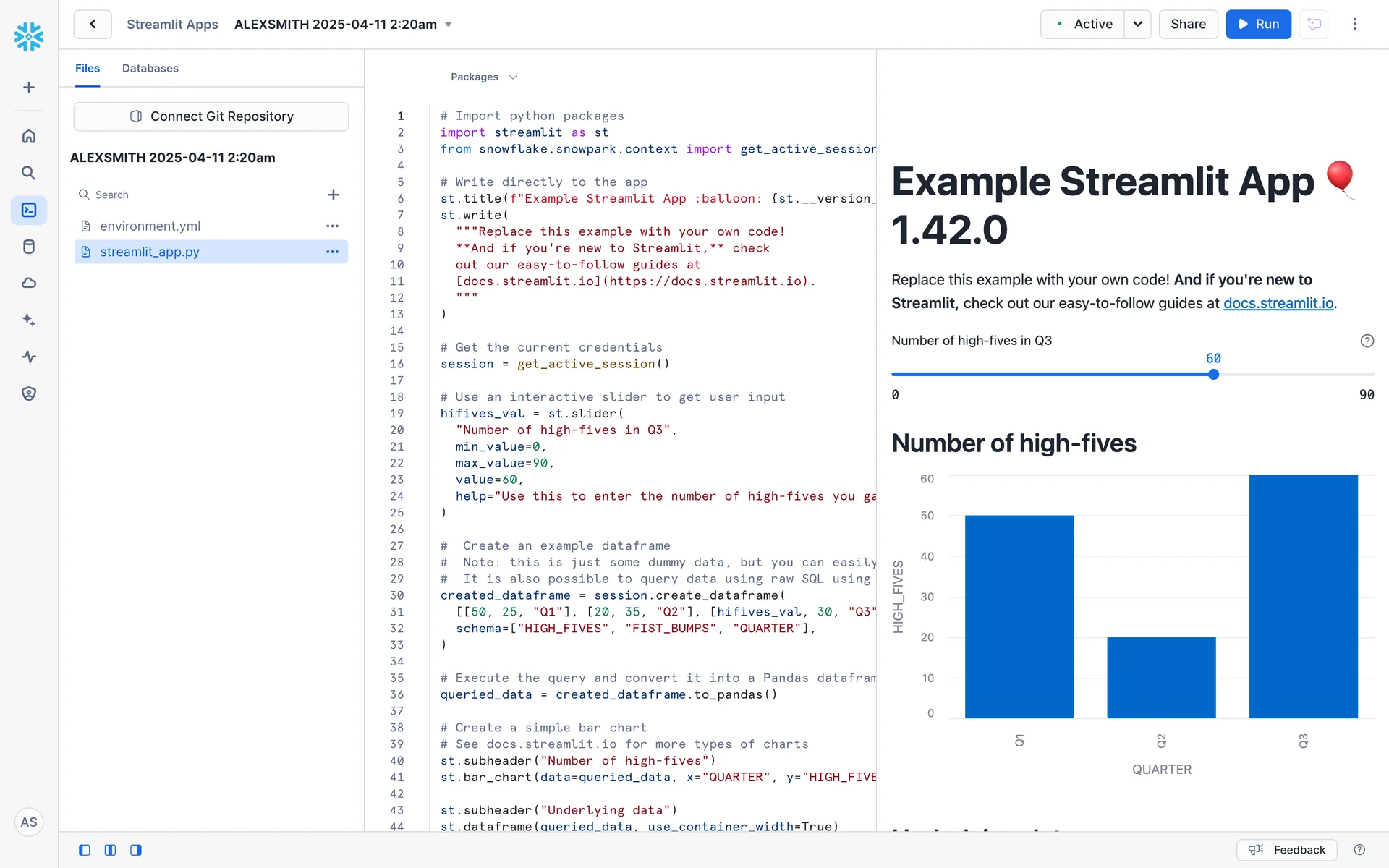Screen dimensions: 1389x868
Task: Open the Projects icon in sidebar
Action: click(x=29, y=210)
